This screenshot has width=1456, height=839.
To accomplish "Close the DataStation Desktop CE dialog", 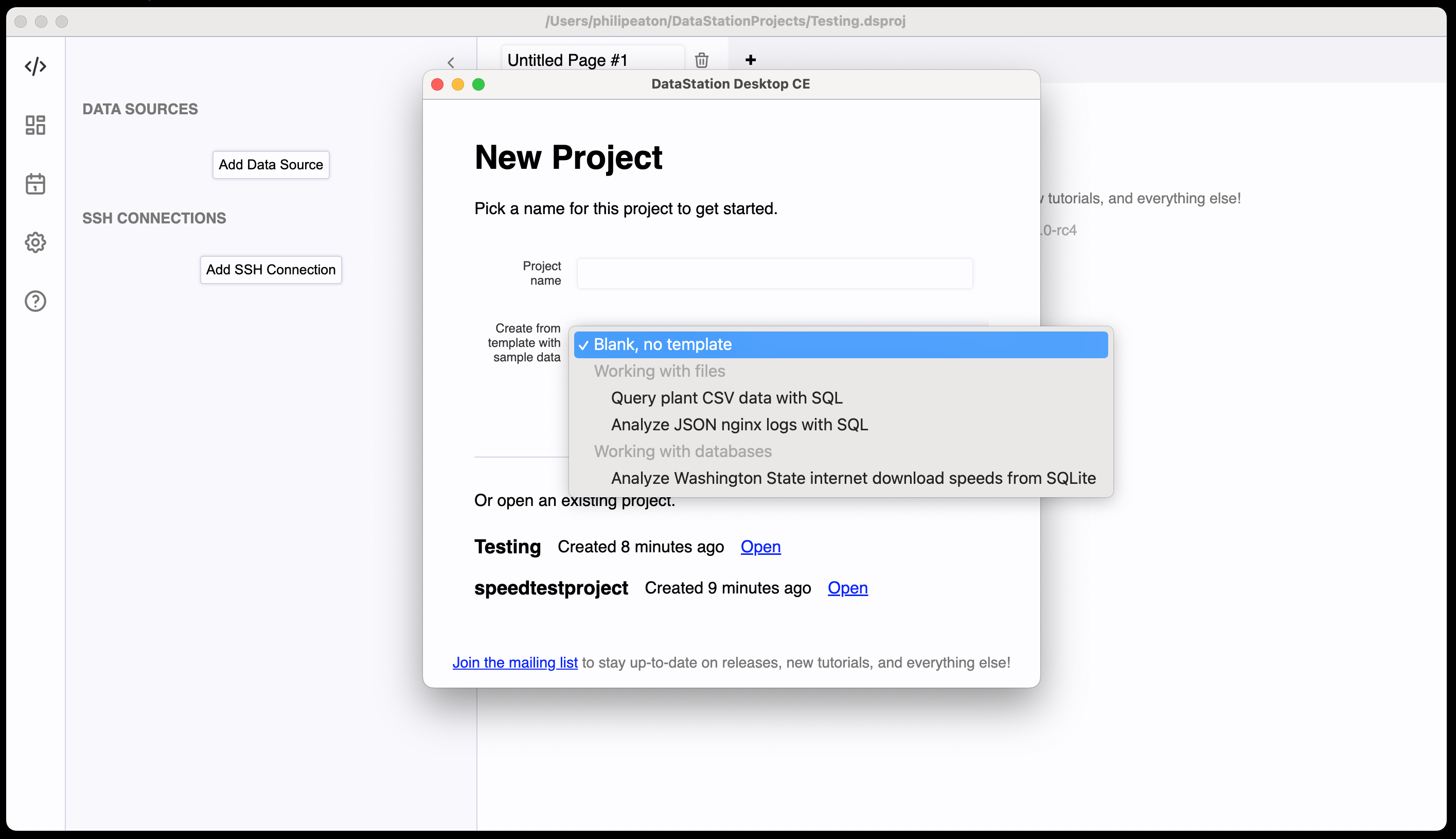I will click(x=437, y=84).
